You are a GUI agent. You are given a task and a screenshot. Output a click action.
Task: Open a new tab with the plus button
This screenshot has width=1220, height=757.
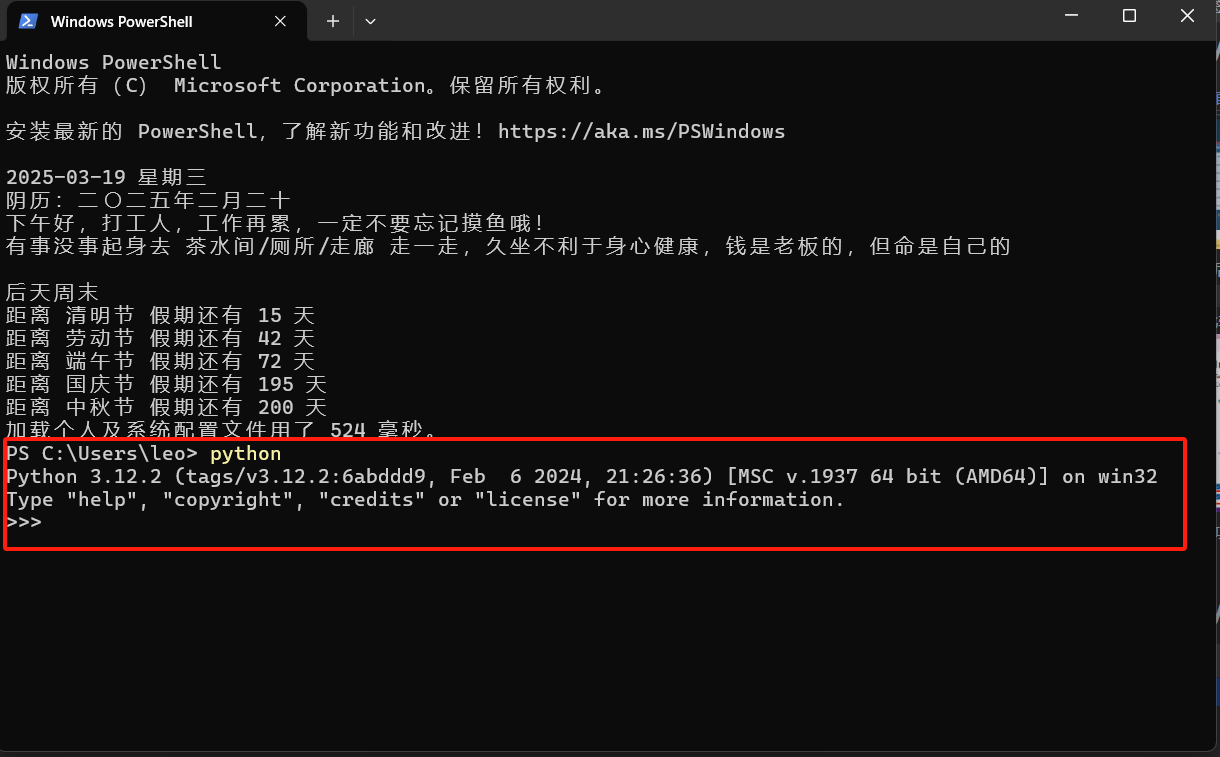(x=333, y=21)
